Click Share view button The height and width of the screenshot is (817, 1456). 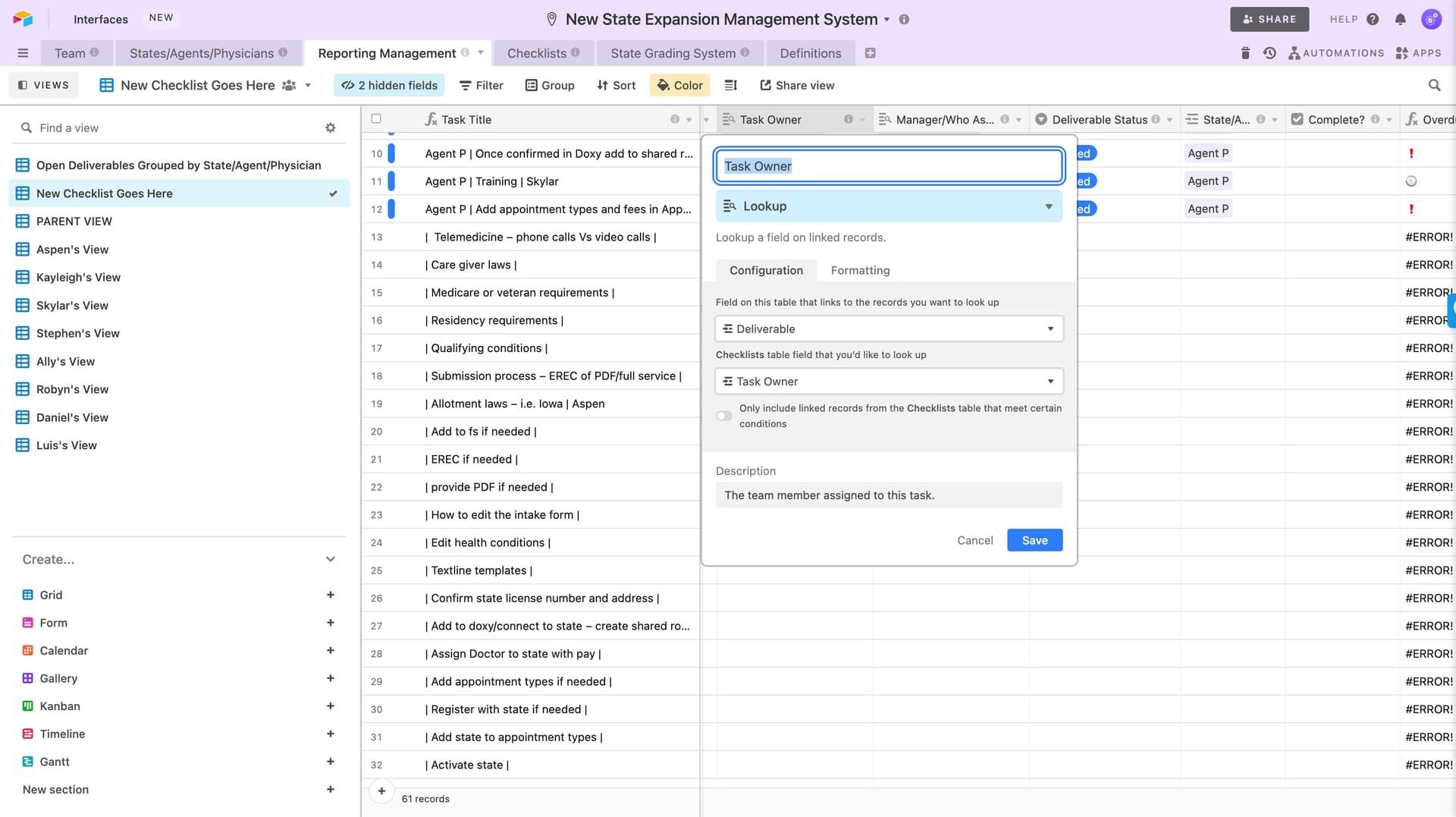coord(797,86)
